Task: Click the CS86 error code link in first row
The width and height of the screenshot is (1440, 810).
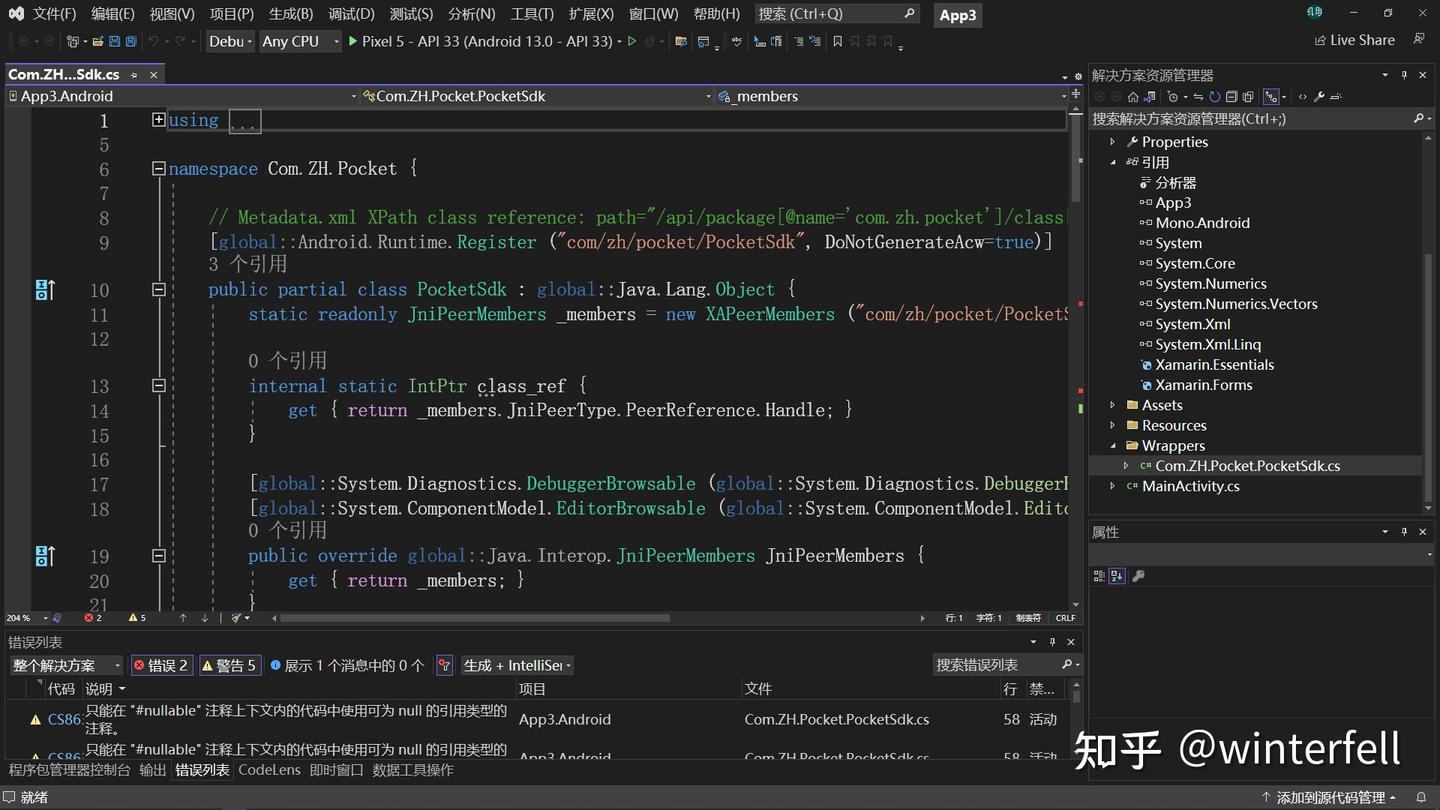Action: pos(64,719)
